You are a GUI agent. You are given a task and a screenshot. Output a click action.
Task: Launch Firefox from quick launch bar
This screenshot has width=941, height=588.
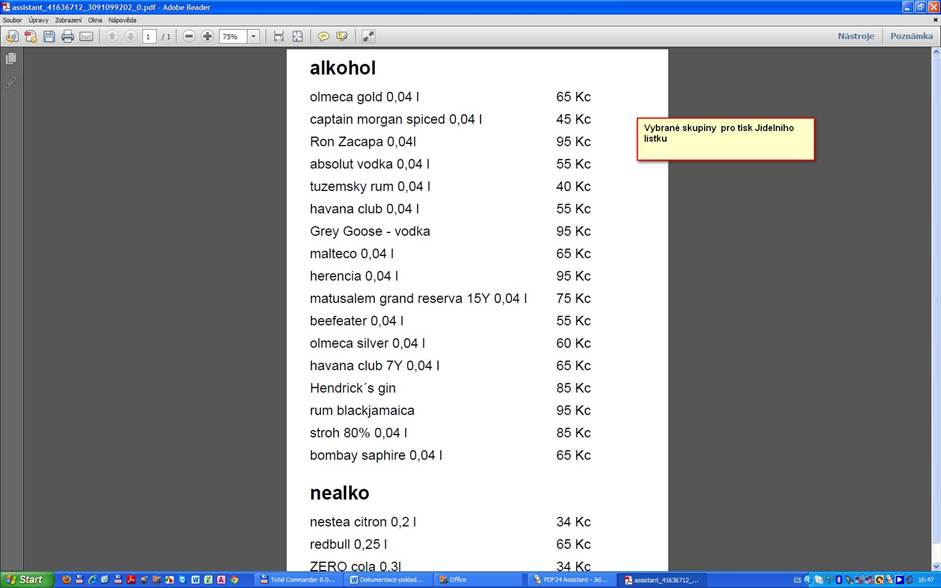coord(66,580)
